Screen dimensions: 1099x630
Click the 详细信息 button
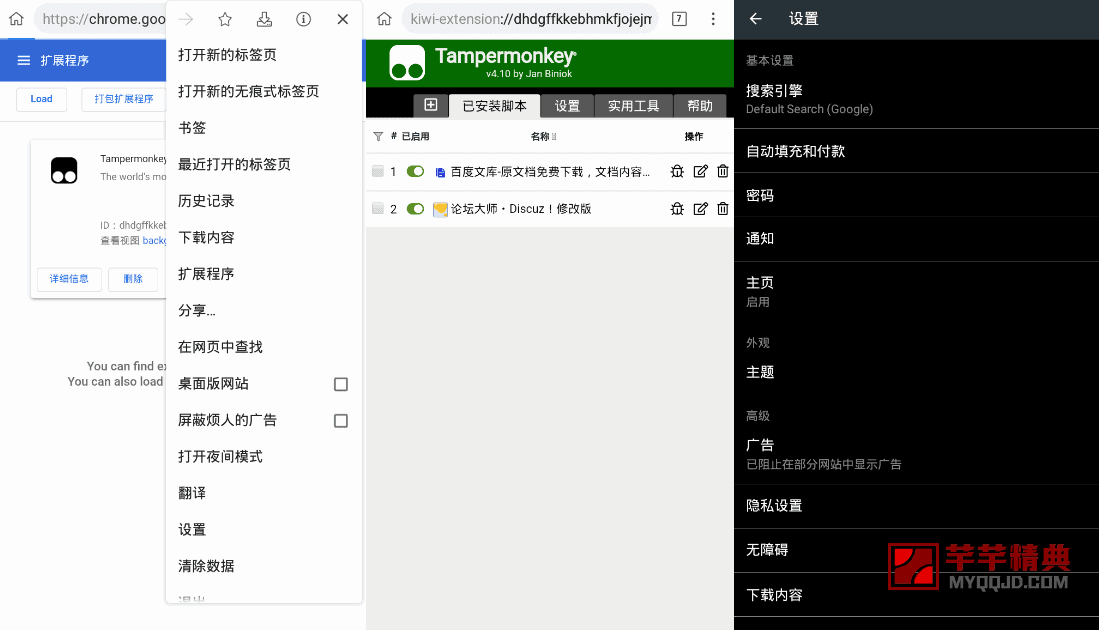tap(69, 279)
